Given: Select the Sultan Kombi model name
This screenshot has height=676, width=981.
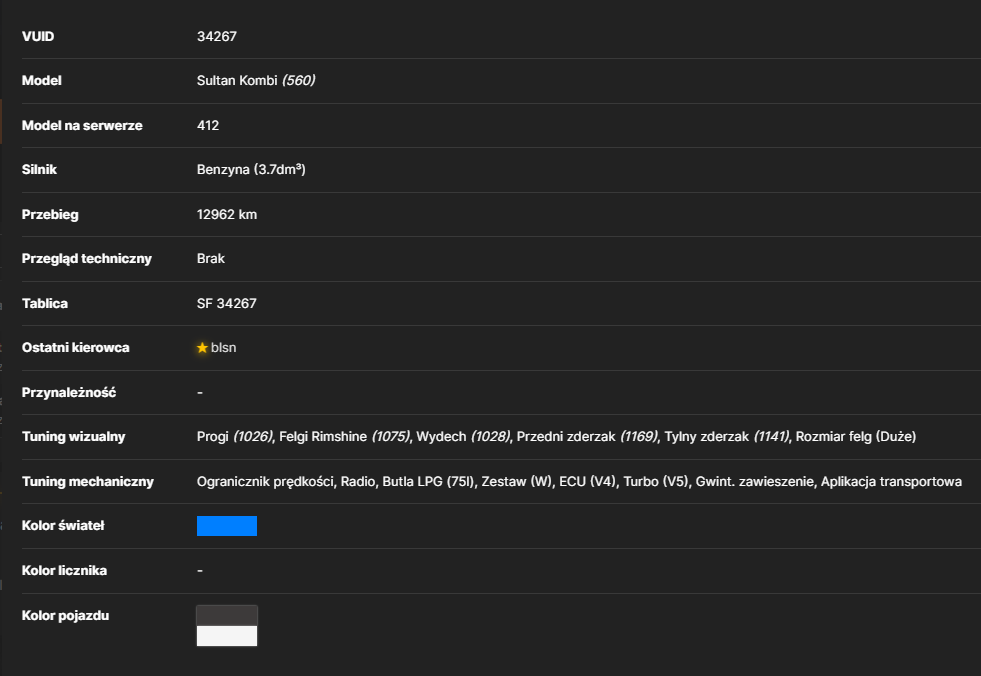Looking at the screenshot, I should tap(237, 81).
